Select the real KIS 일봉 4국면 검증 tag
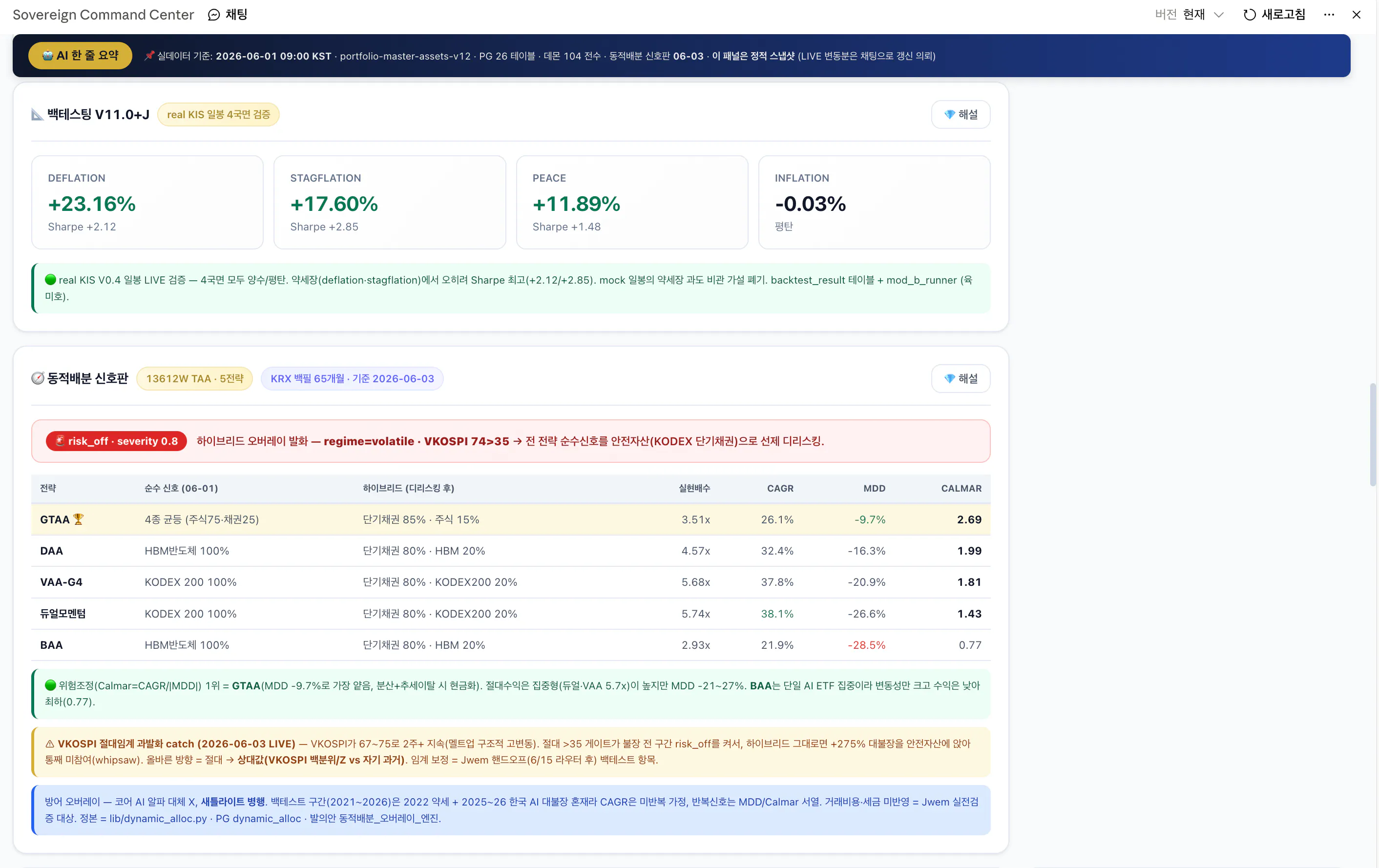1379x868 pixels. (218, 115)
